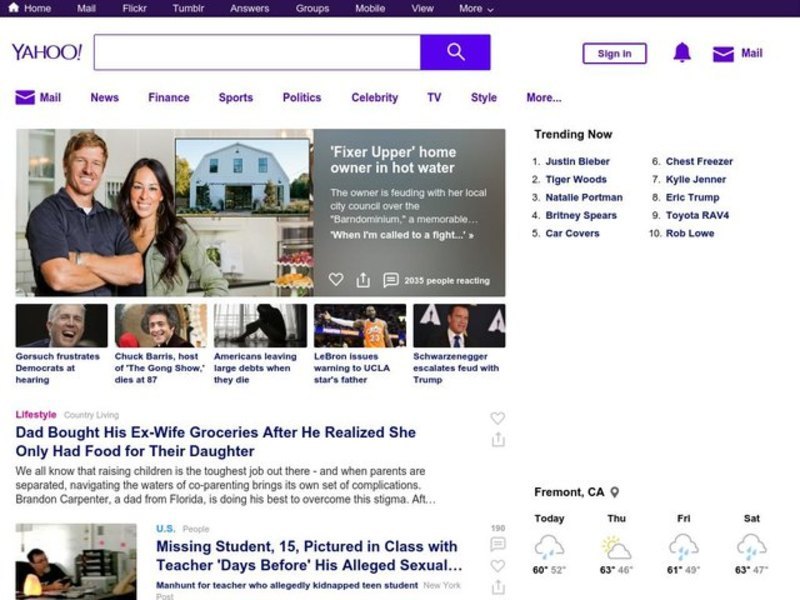Click the Sign in button
The image size is (800, 600).
(614, 54)
